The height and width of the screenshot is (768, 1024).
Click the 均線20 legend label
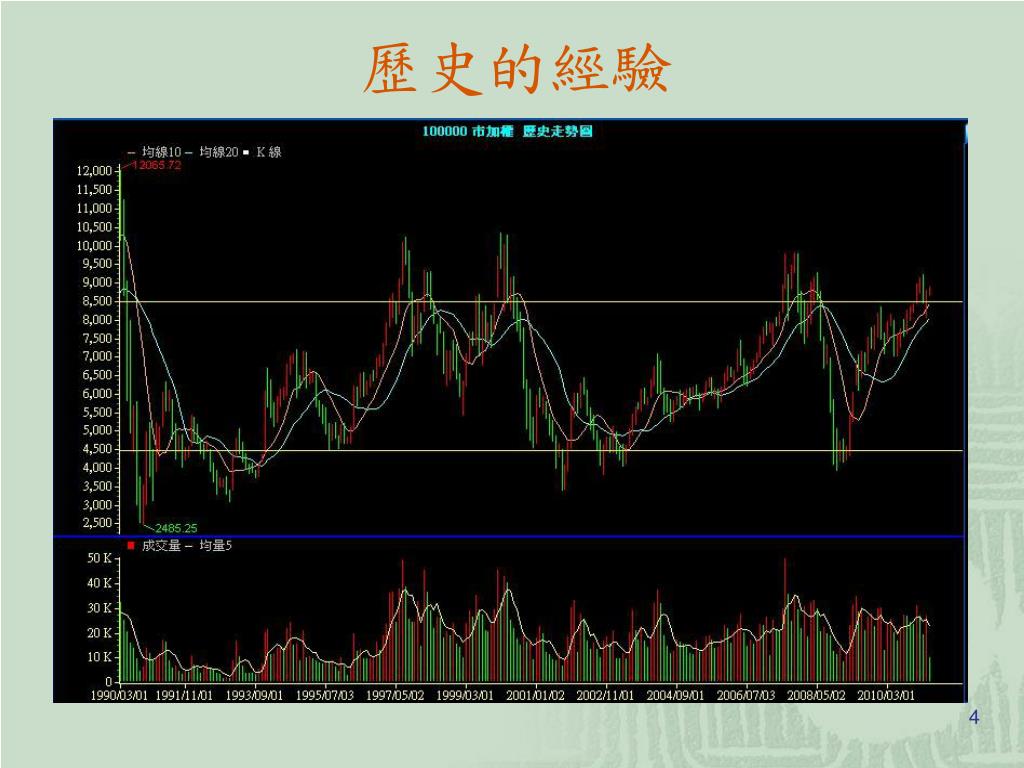click(219, 152)
